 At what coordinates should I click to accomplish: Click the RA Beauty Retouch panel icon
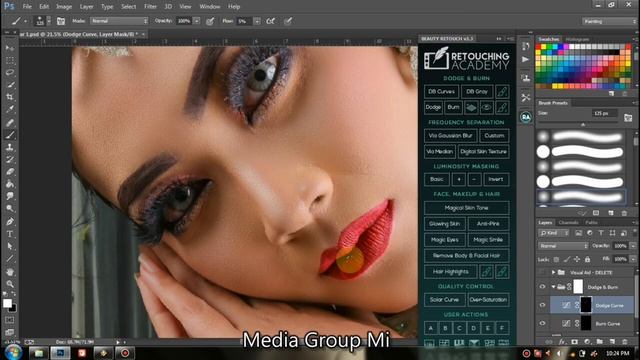point(526,117)
